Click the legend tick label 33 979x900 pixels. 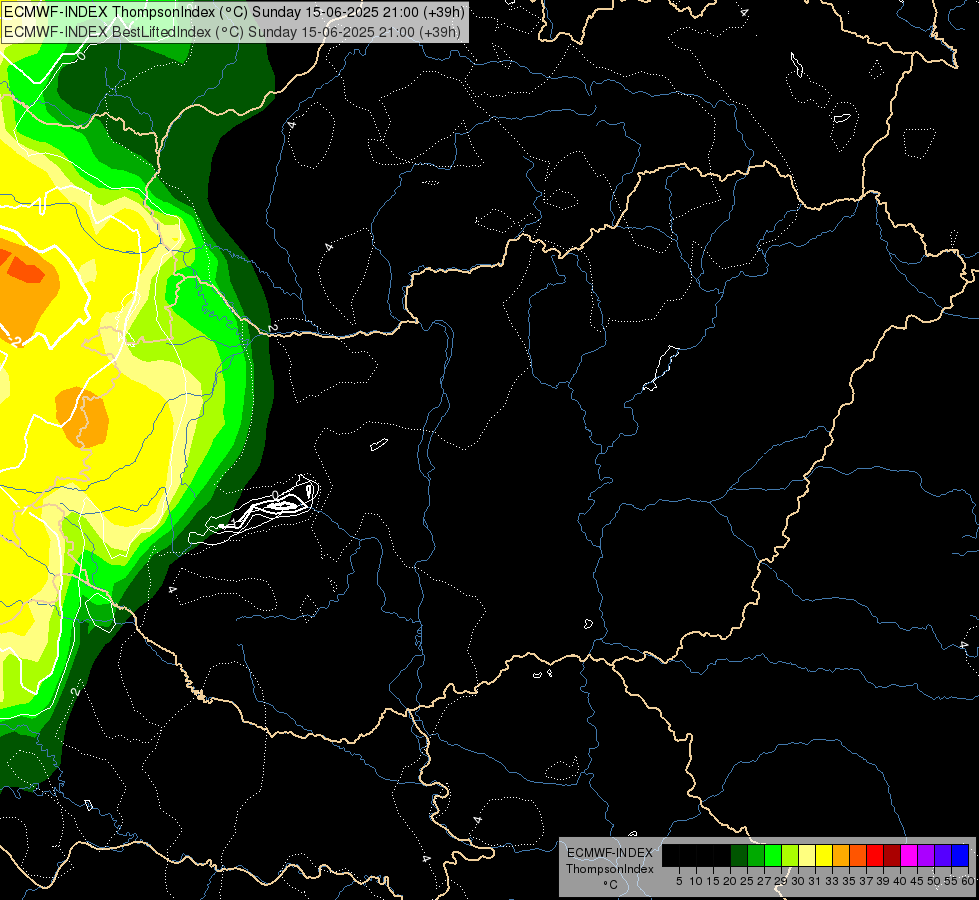tap(832, 881)
